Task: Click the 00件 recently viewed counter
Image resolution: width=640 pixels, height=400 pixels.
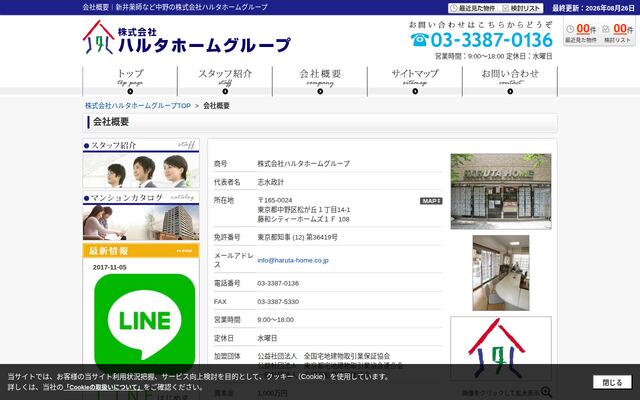Action: click(581, 33)
